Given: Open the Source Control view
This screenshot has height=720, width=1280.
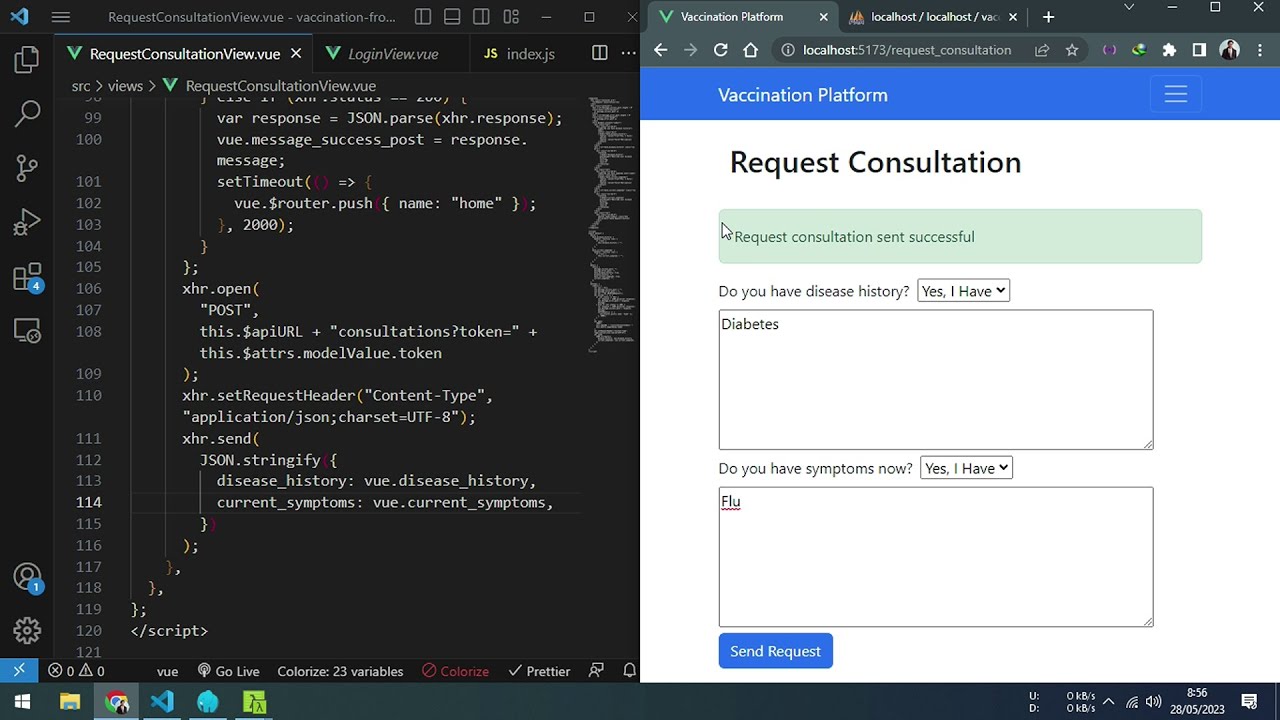Looking at the screenshot, I should click(27, 168).
